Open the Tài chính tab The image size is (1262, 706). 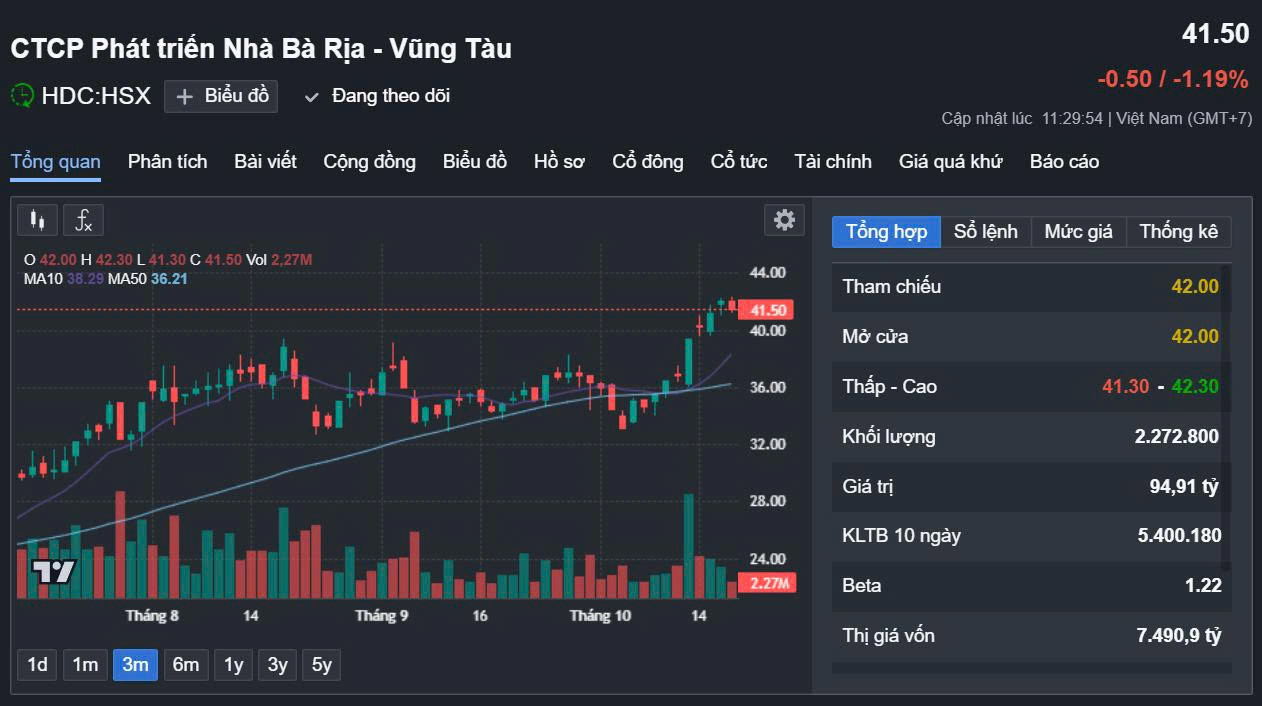tap(833, 162)
